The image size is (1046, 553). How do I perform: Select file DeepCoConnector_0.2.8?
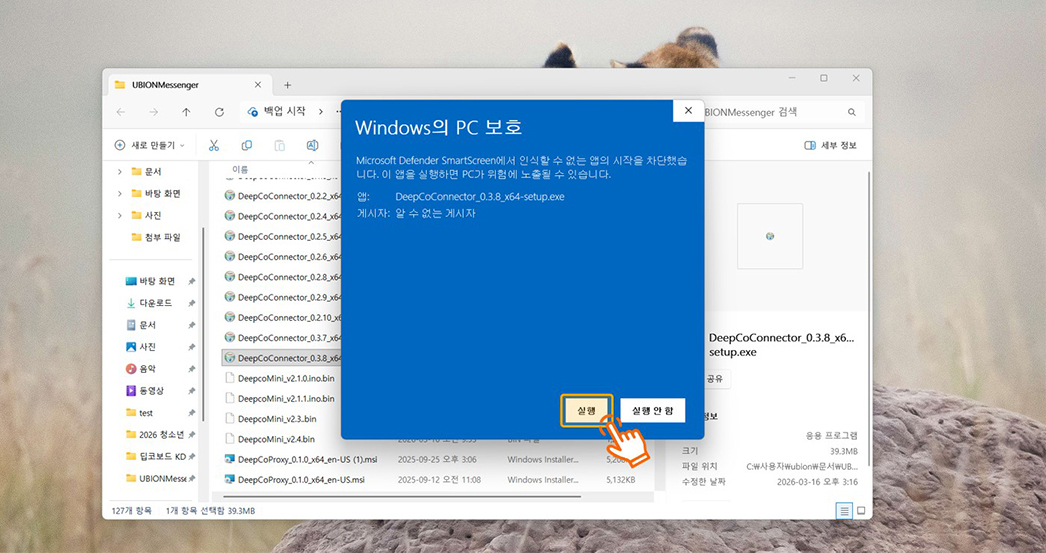click(x=282, y=277)
